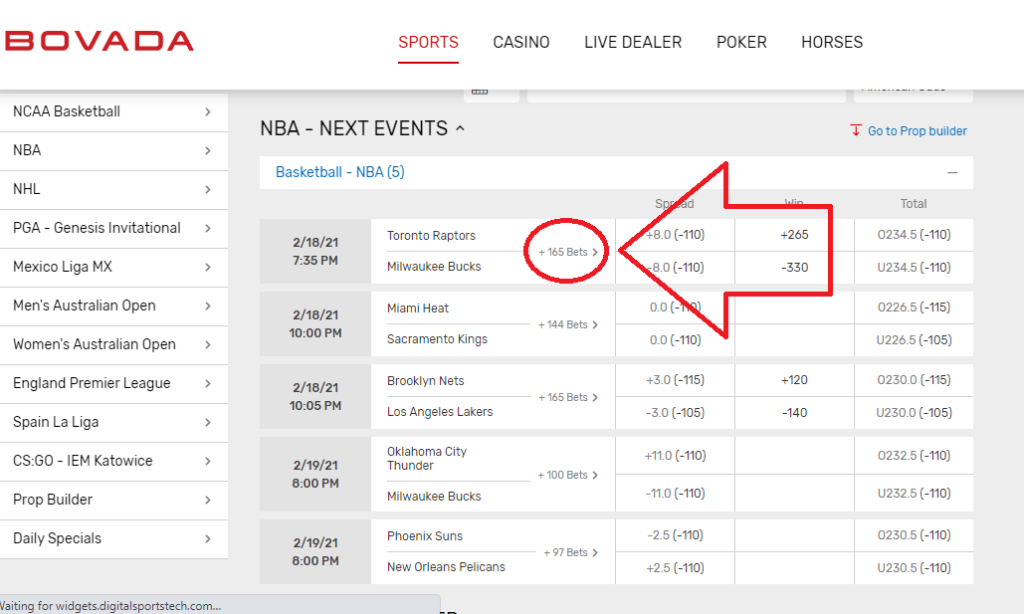Expand Men's Australian Open chevron
Screen dimensions: 1024x614
tap(208, 306)
